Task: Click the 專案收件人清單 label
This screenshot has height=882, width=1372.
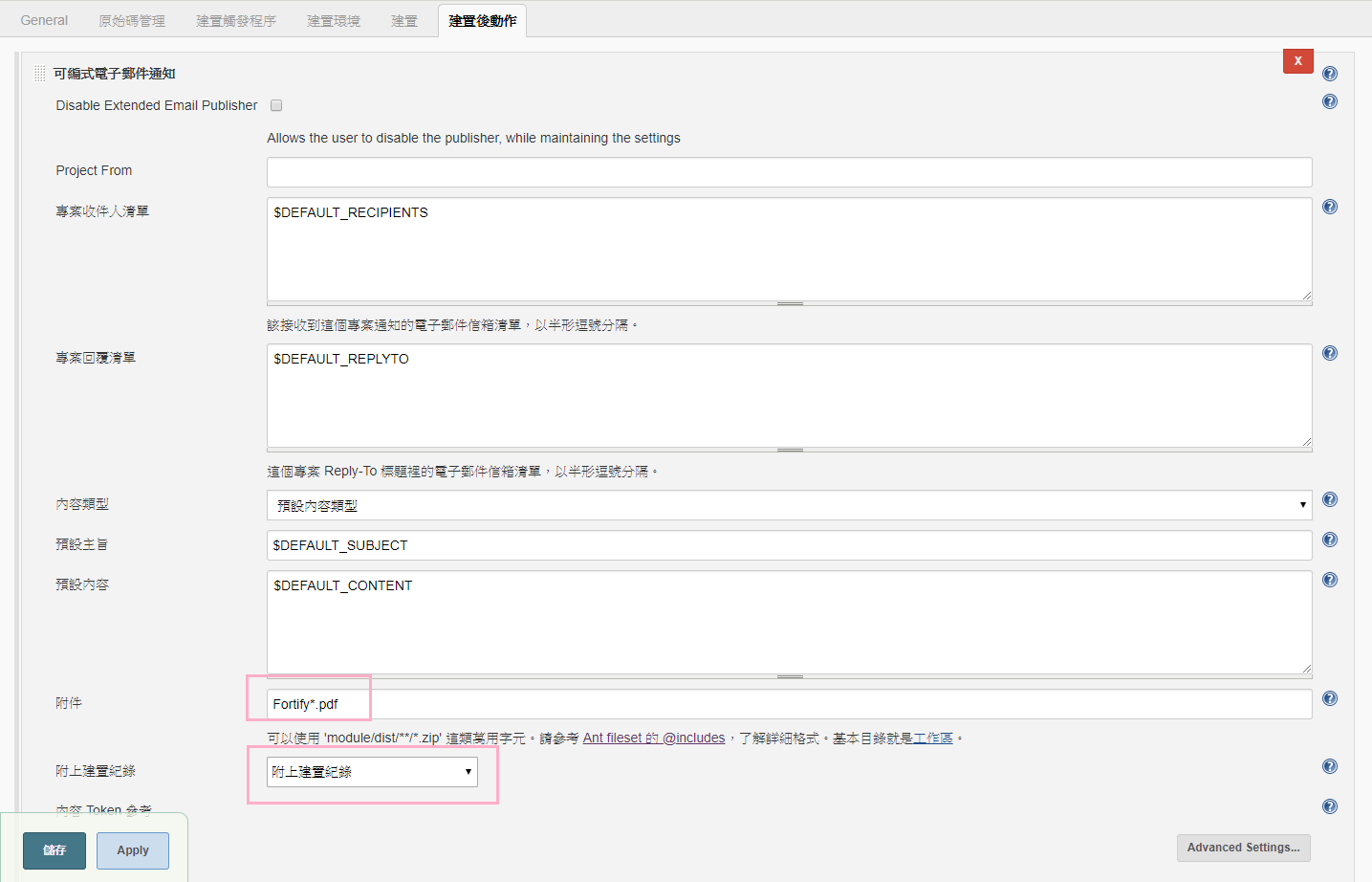Action: pos(102,211)
